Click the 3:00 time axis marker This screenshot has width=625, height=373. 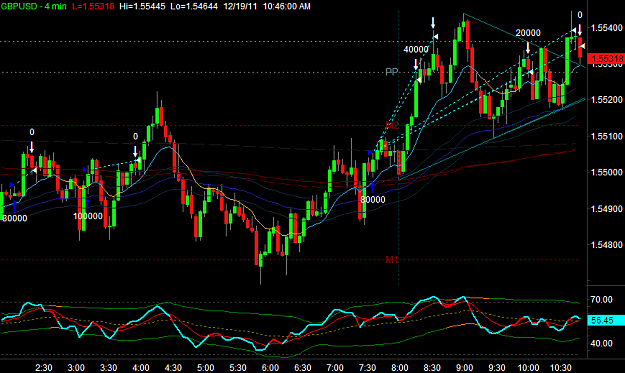tap(76, 367)
